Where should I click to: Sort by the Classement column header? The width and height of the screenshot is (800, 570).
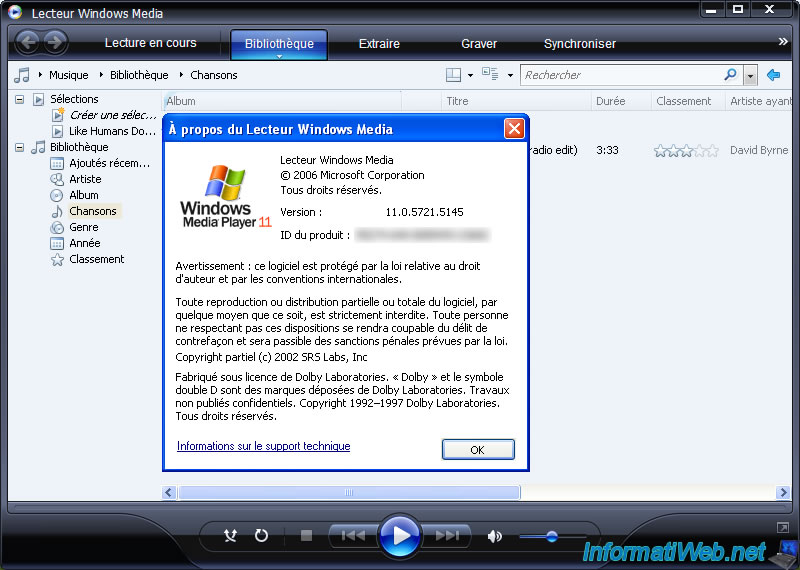[688, 101]
